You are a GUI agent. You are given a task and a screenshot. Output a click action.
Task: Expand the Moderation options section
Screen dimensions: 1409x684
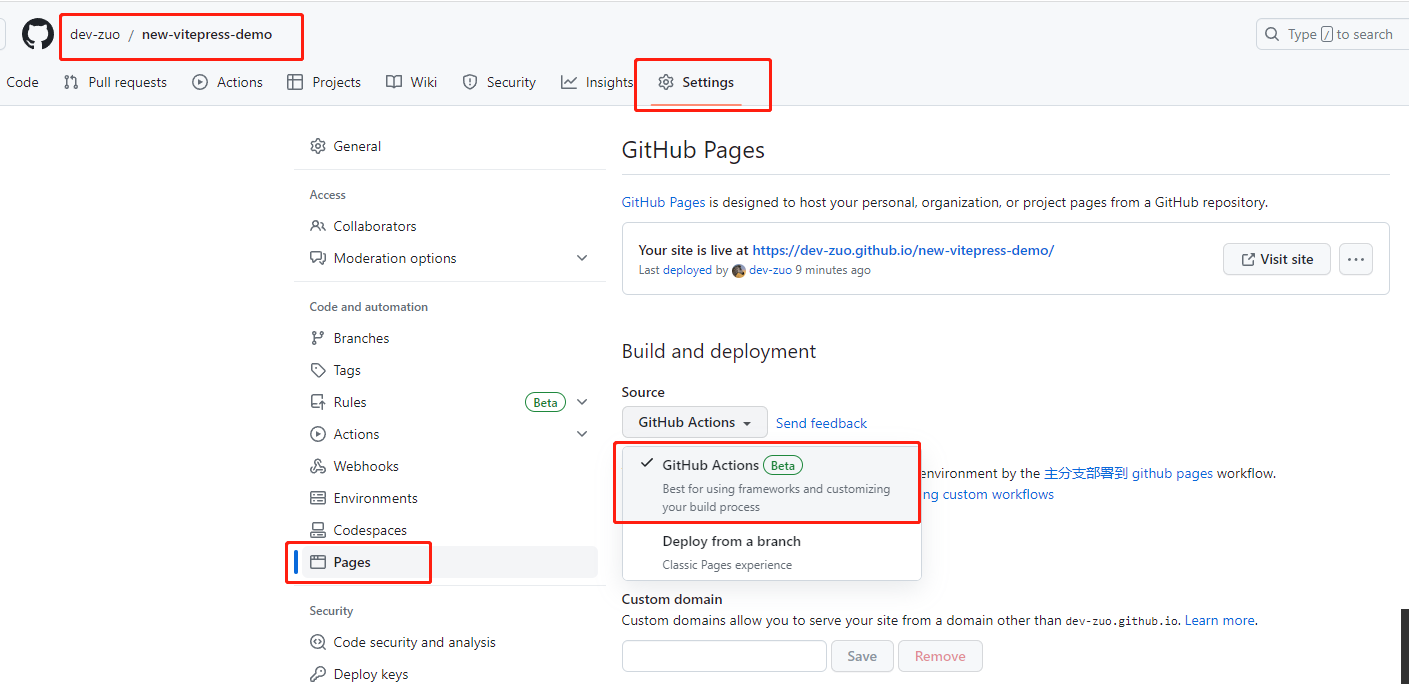[x=582, y=258]
